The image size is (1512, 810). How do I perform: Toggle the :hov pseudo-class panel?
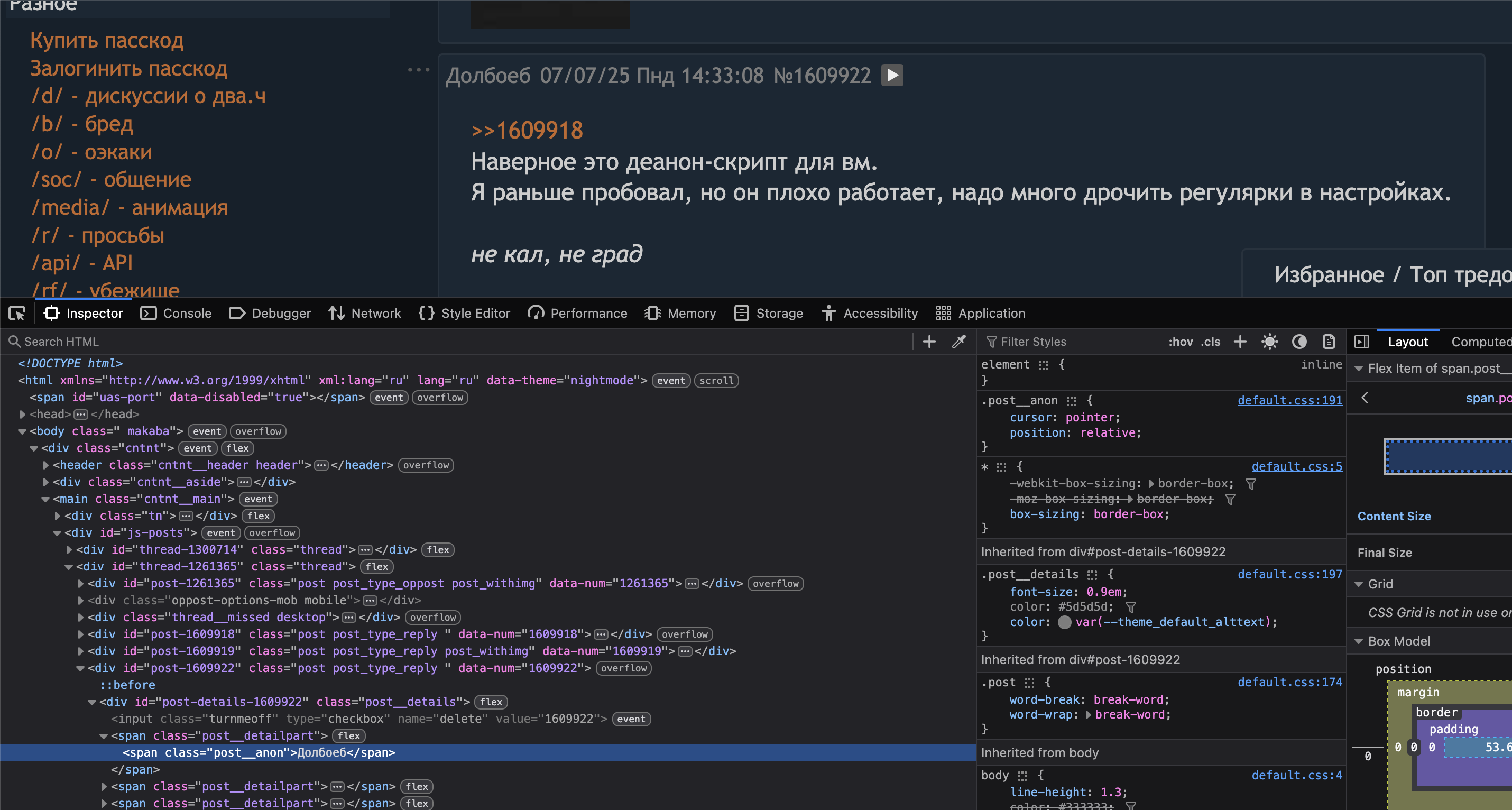coord(1180,342)
